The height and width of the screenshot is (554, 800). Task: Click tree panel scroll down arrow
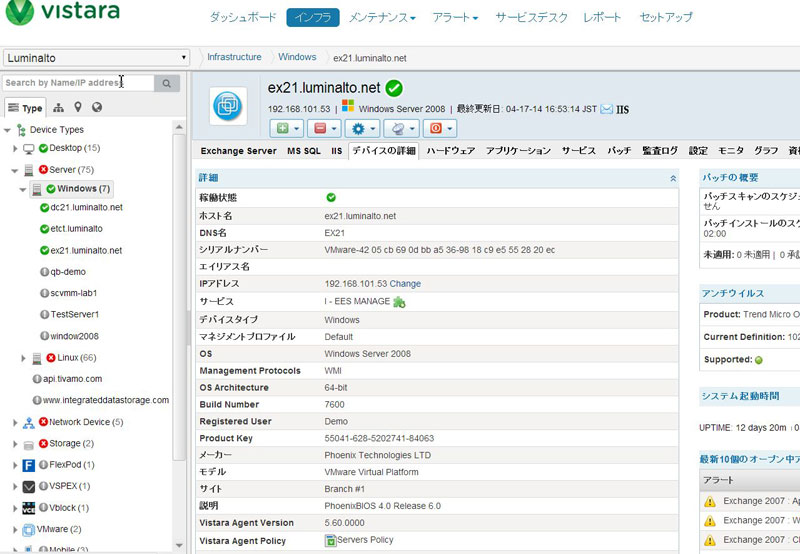[x=179, y=545]
